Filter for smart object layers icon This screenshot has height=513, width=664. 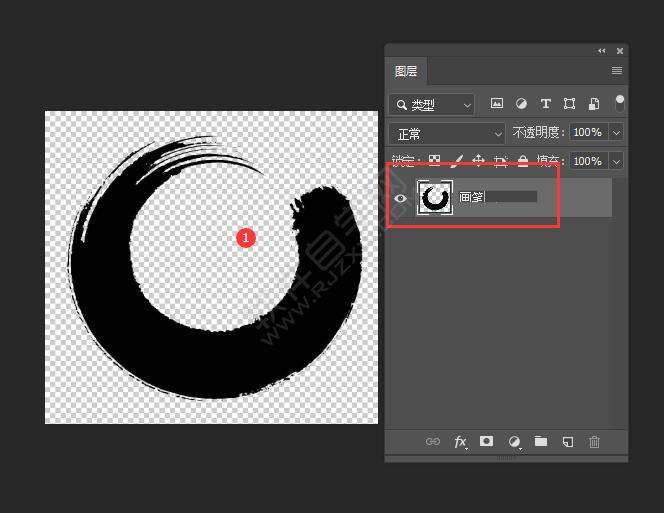[x=594, y=103]
